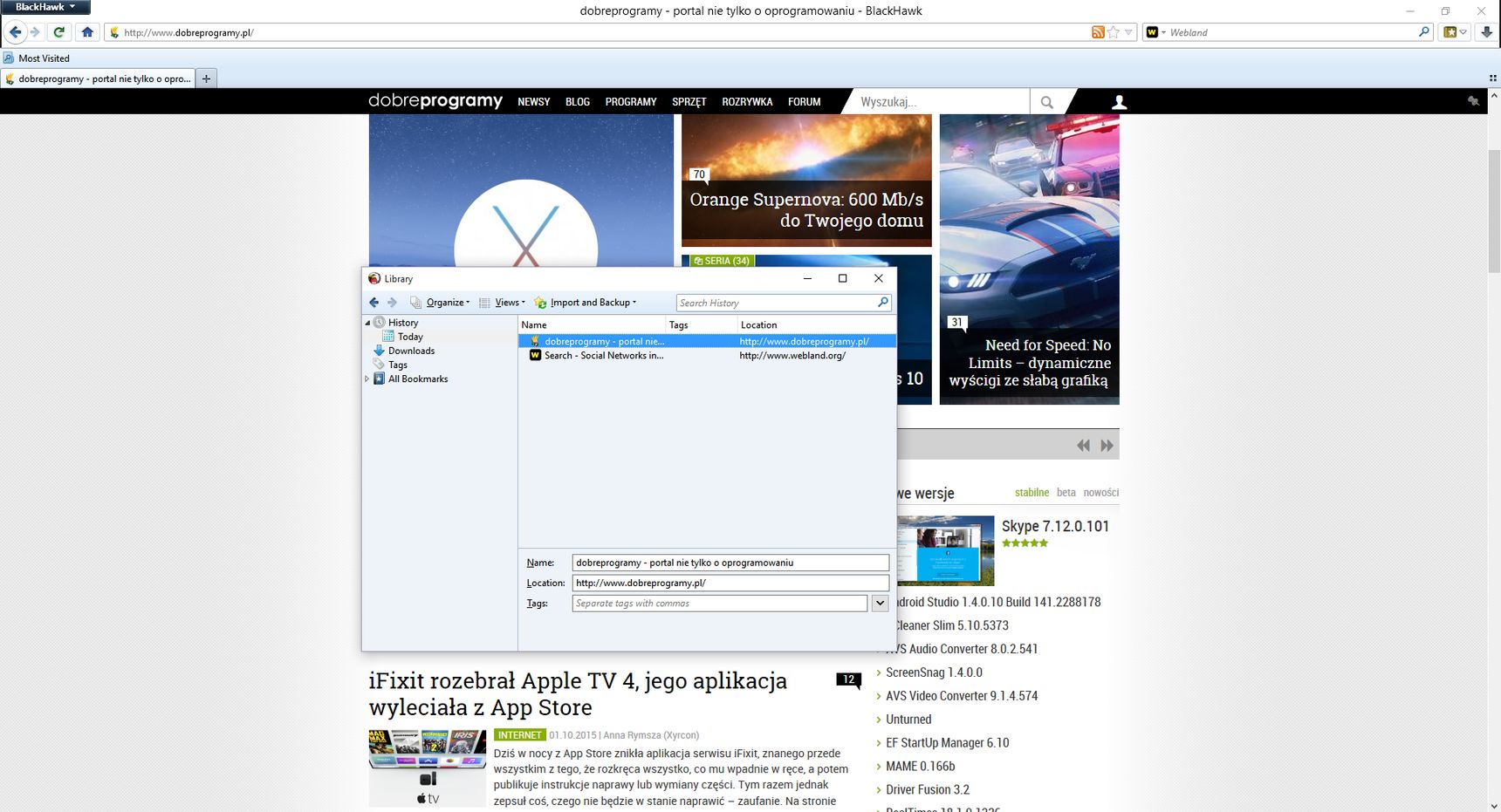Open the NEWSY menu item

[x=533, y=102]
